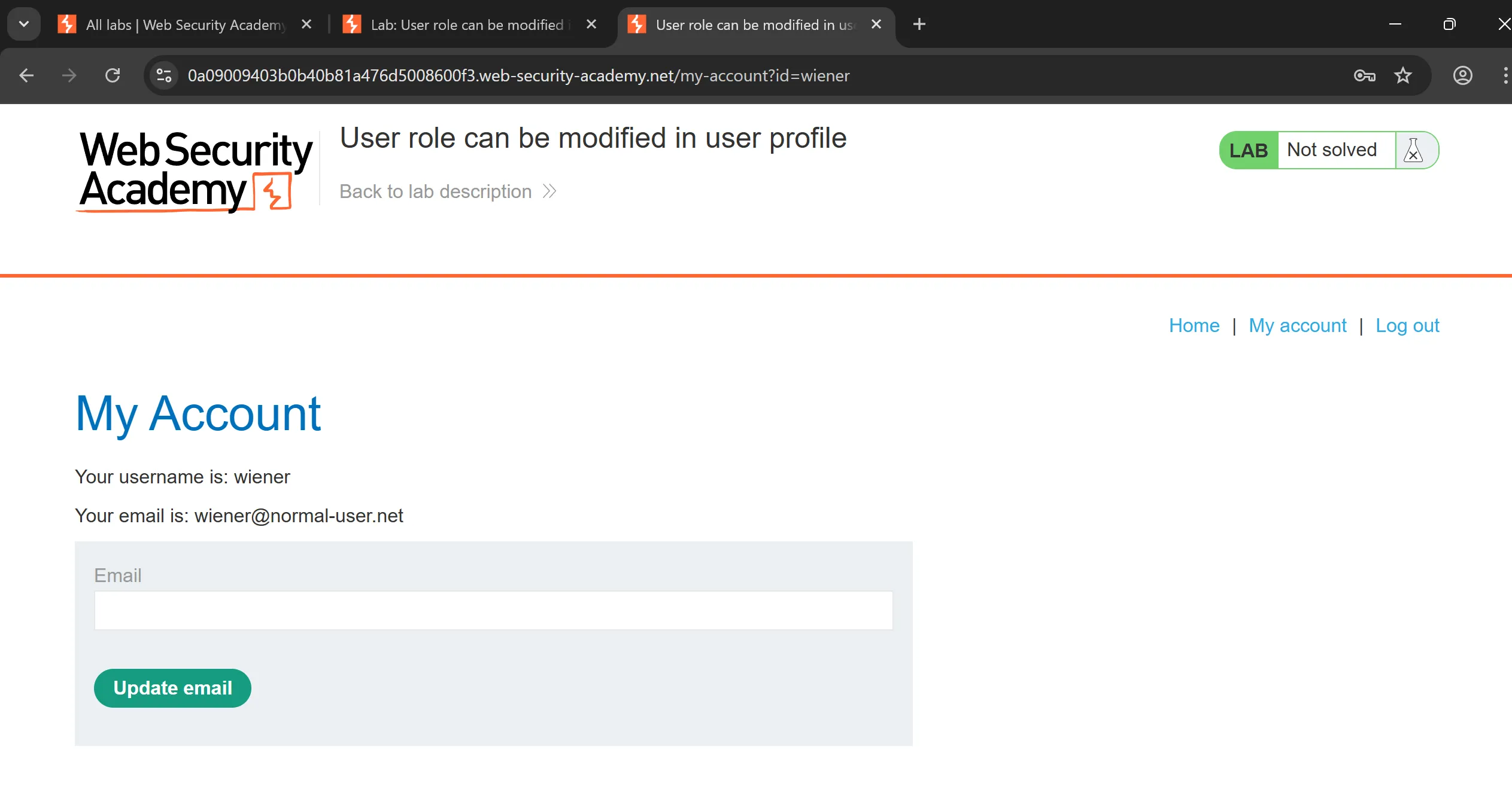This screenshot has width=1512, height=804.
Task: Follow the Home navigation link
Action: (1194, 325)
